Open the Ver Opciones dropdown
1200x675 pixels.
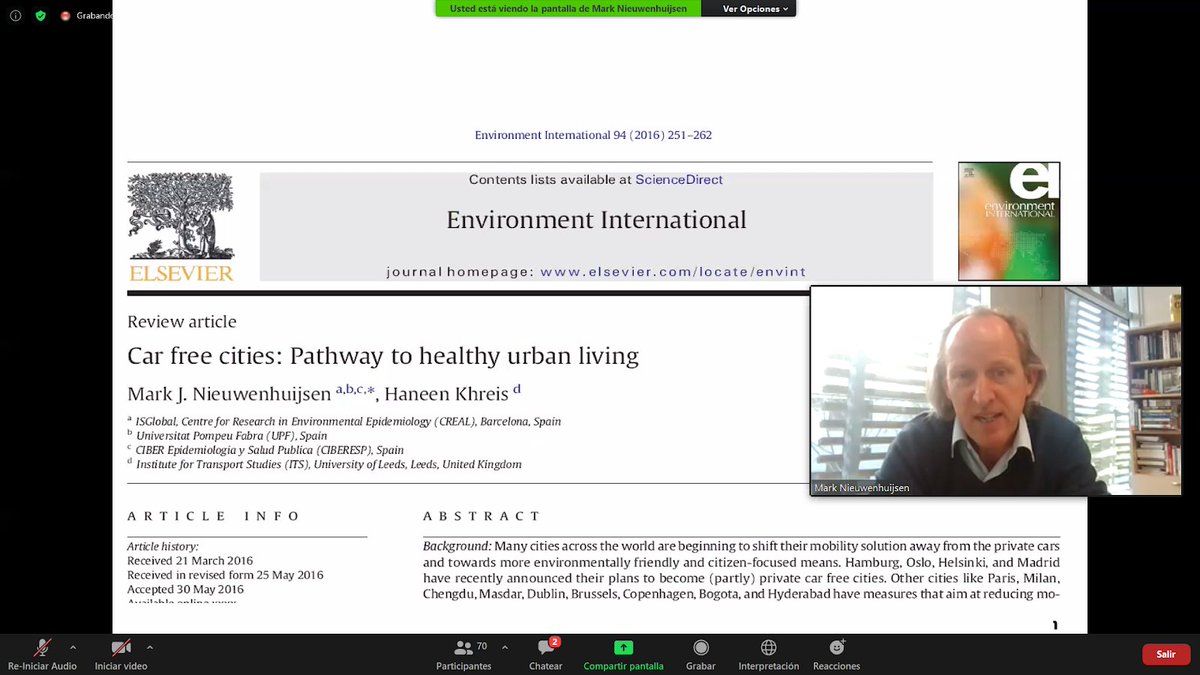[755, 9]
